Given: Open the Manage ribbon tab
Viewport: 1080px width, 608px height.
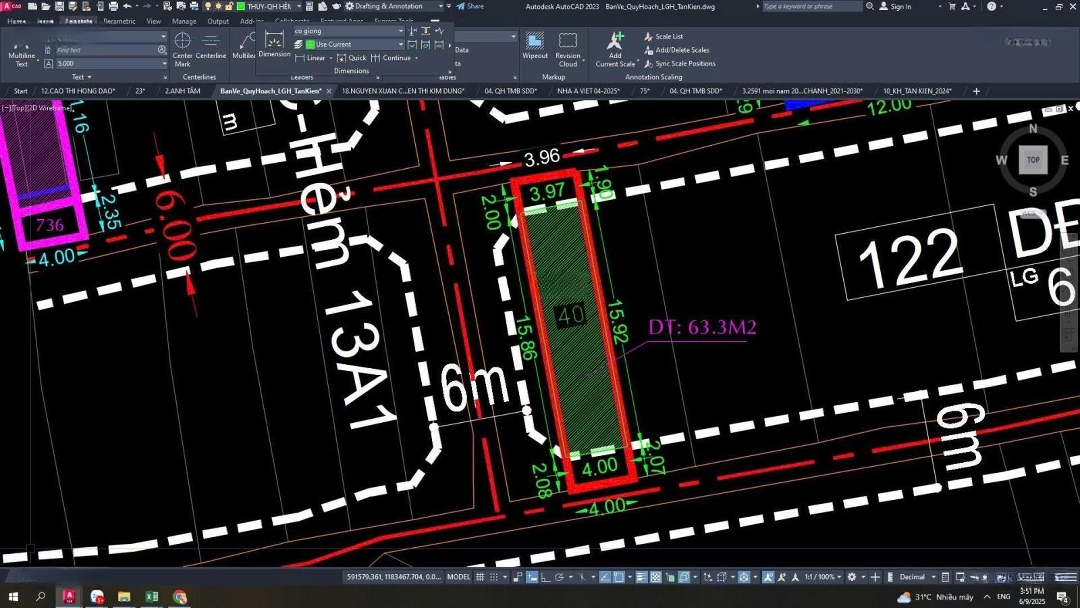Looking at the screenshot, I should 184,21.
